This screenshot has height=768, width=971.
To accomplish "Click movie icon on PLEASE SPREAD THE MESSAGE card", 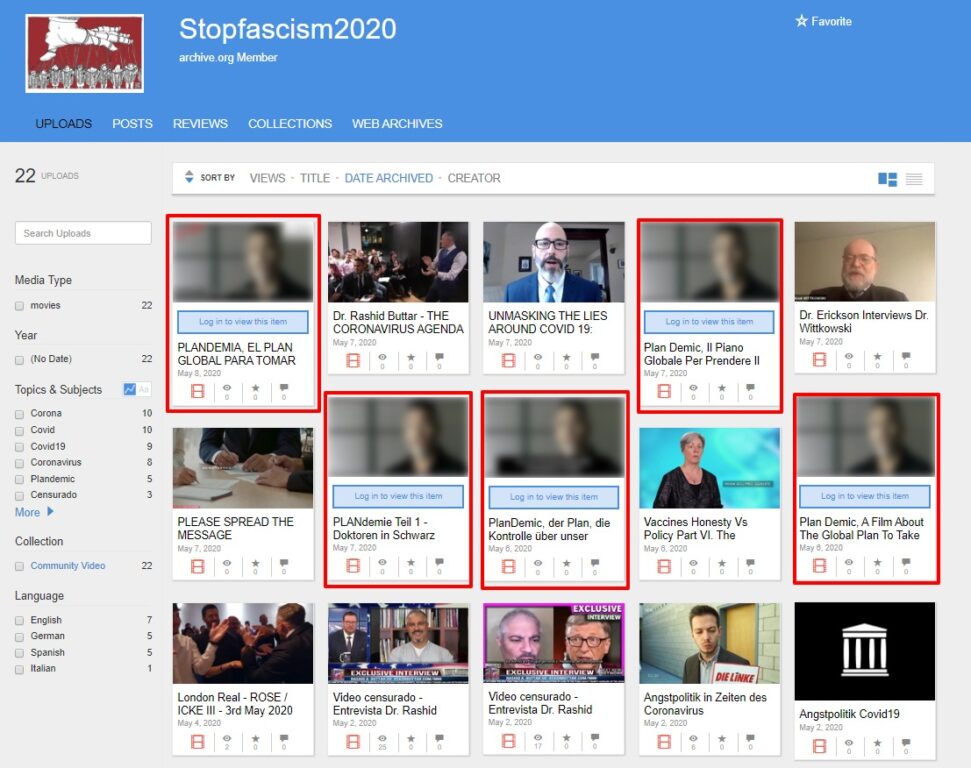I will click(198, 566).
